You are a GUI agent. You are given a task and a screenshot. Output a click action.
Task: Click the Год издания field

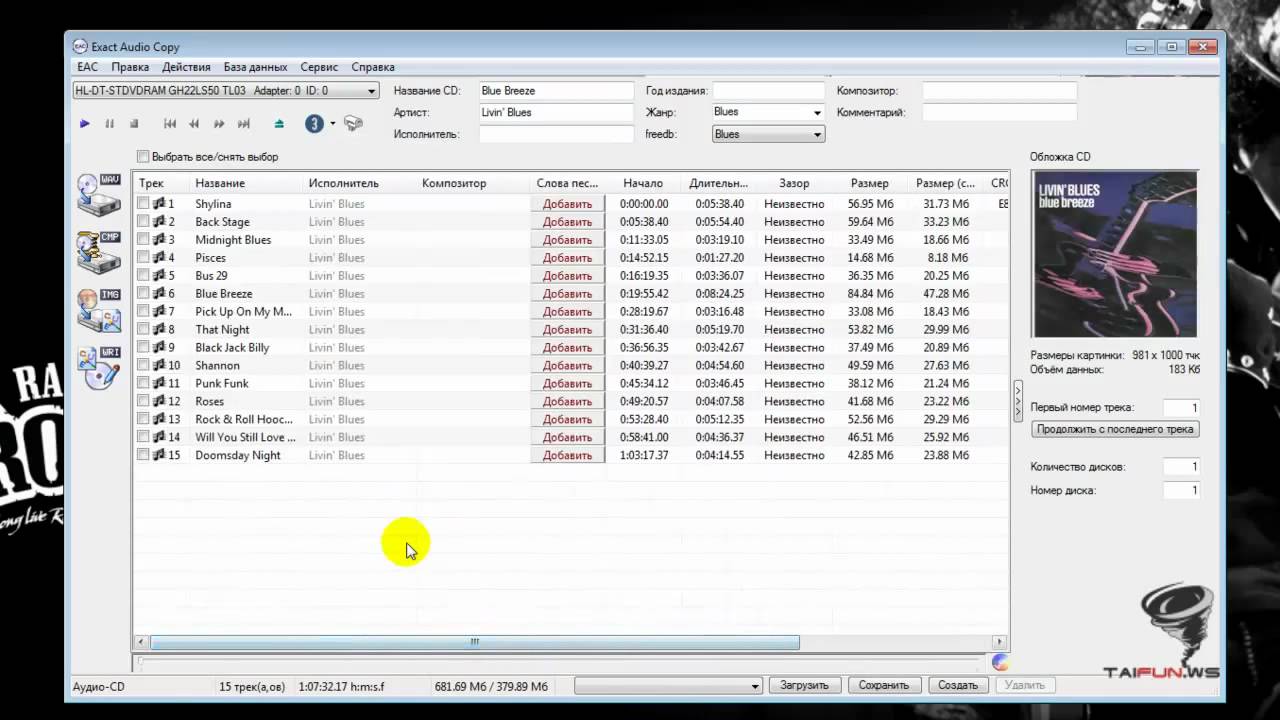[x=768, y=90]
